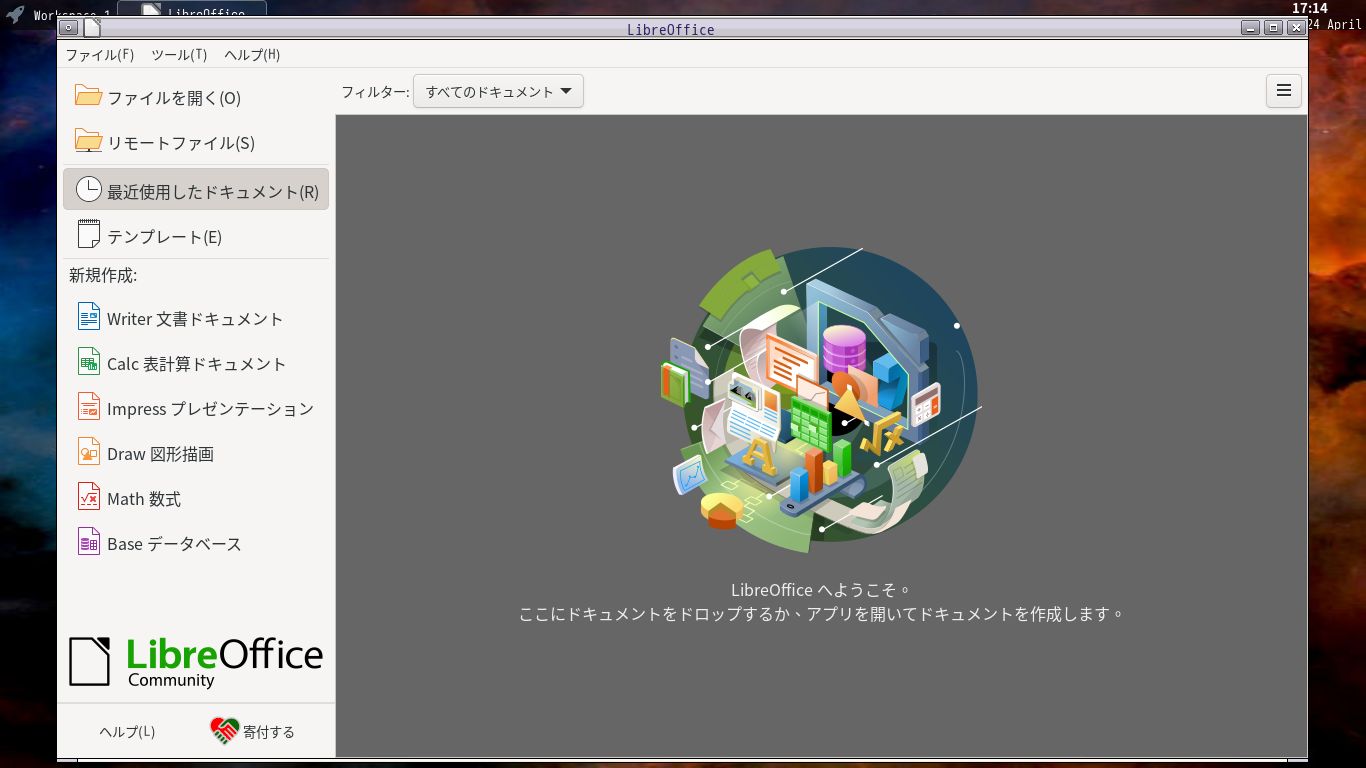Click the ヘルプ(L) button at the bottom
1366x768 pixels.
[127, 732]
